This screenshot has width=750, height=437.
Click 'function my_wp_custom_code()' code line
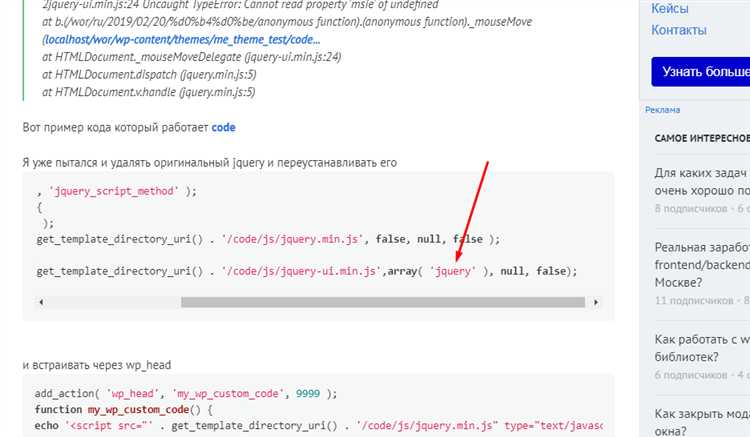[x=123, y=410]
